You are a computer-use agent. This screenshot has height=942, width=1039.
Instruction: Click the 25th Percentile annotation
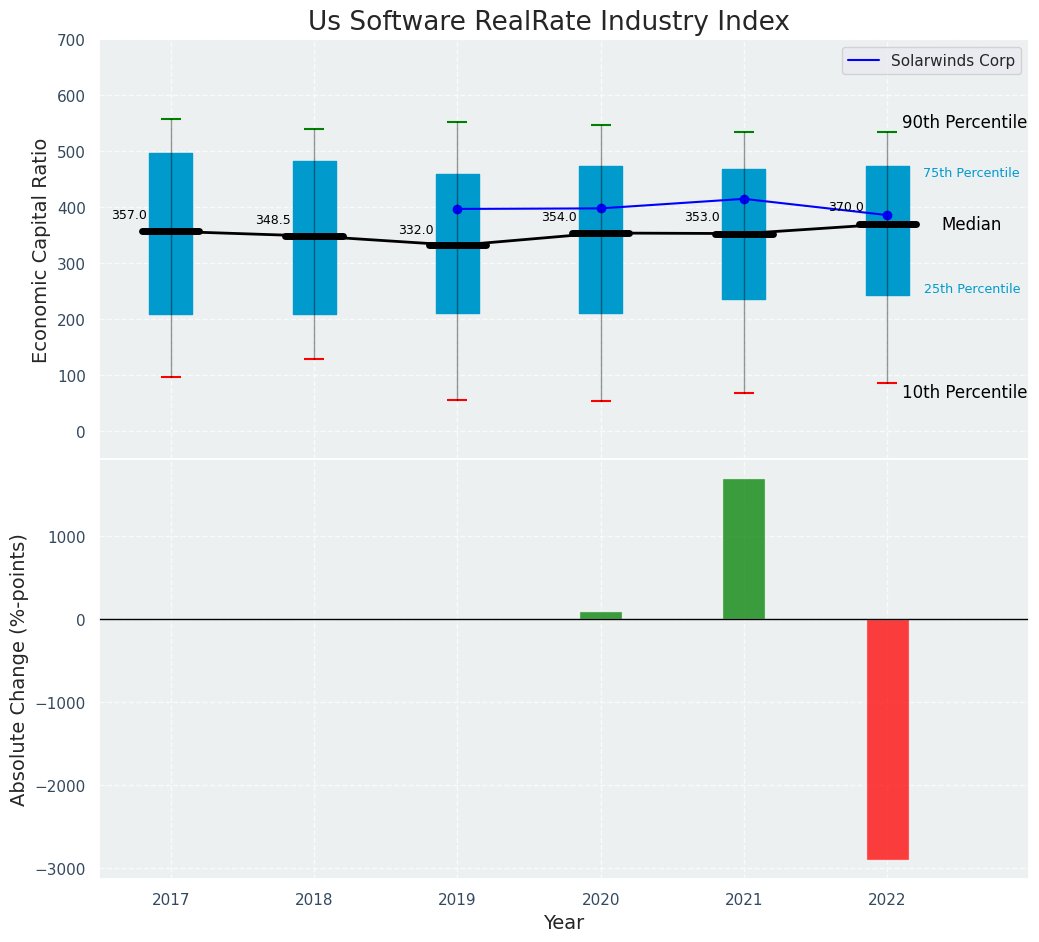click(x=971, y=289)
